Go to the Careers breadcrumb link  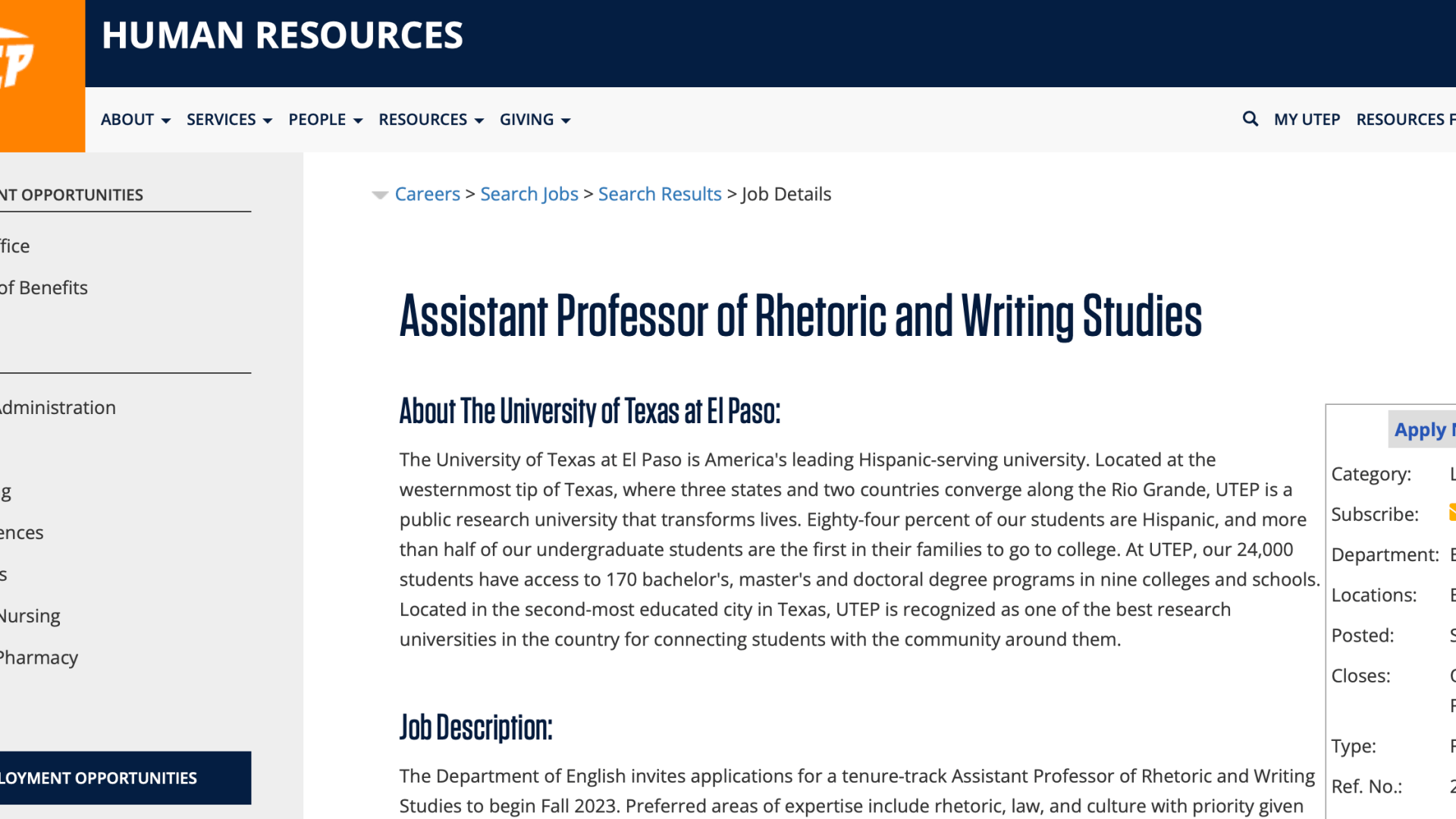click(427, 194)
